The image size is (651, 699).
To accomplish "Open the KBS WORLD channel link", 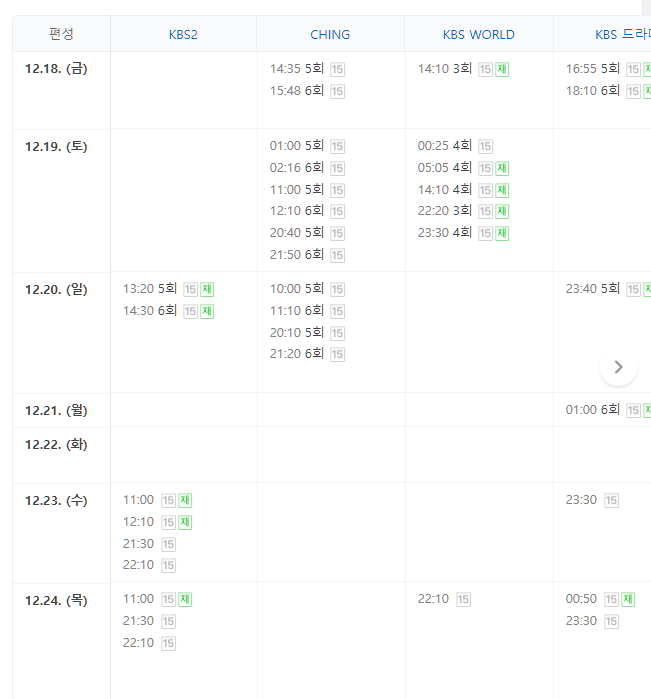I will [x=478, y=35].
